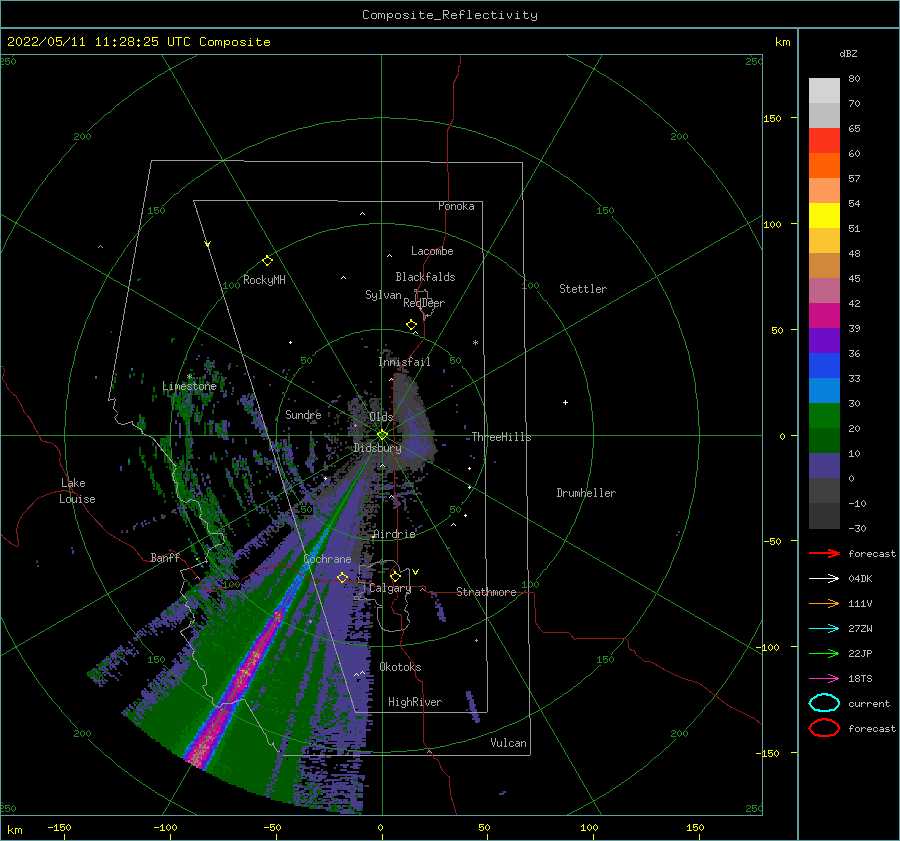Click the RockyMH label

click(x=264, y=280)
